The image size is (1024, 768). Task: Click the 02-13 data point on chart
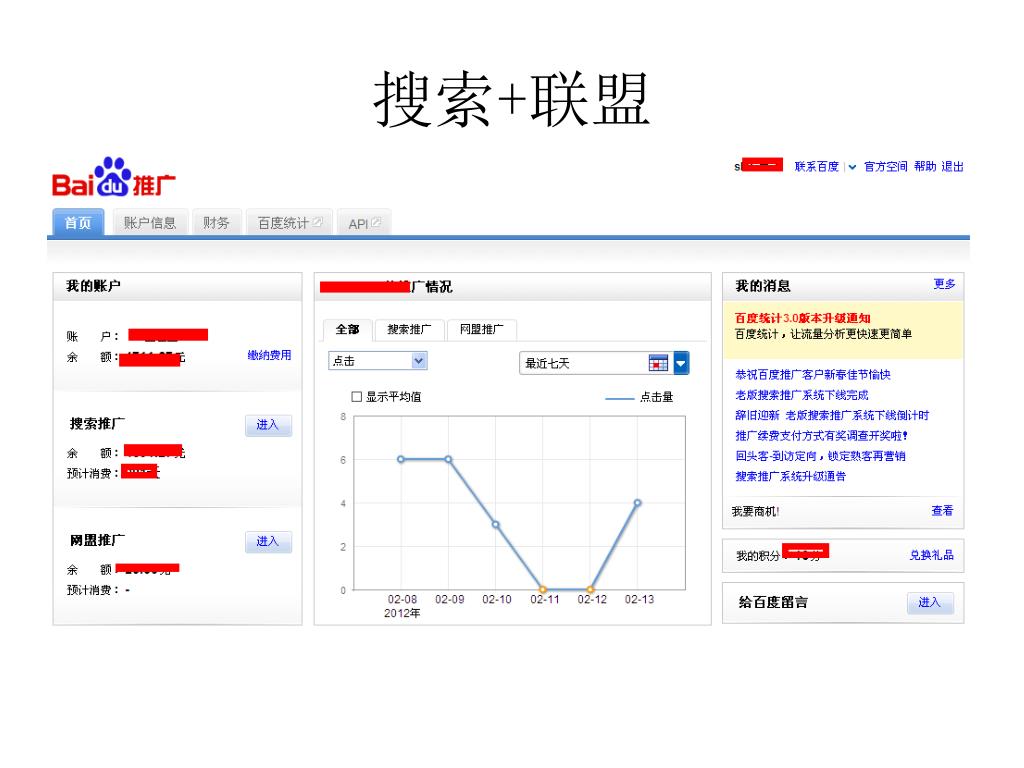[637, 503]
